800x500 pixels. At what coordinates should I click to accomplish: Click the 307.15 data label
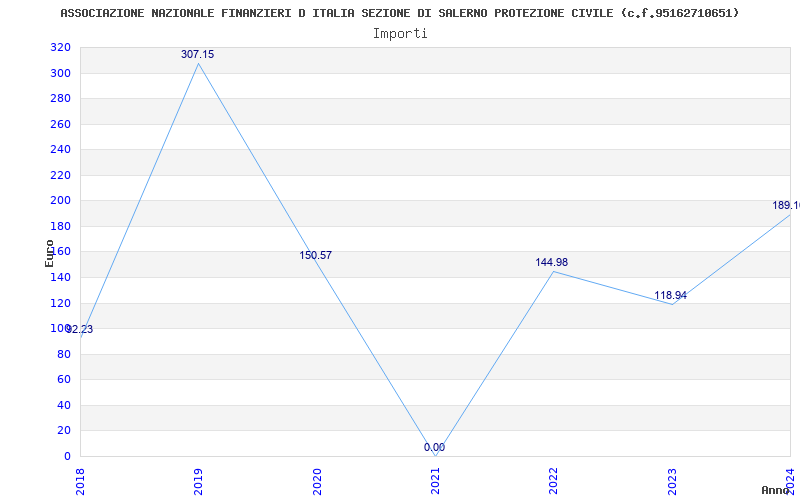coord(197,54)
